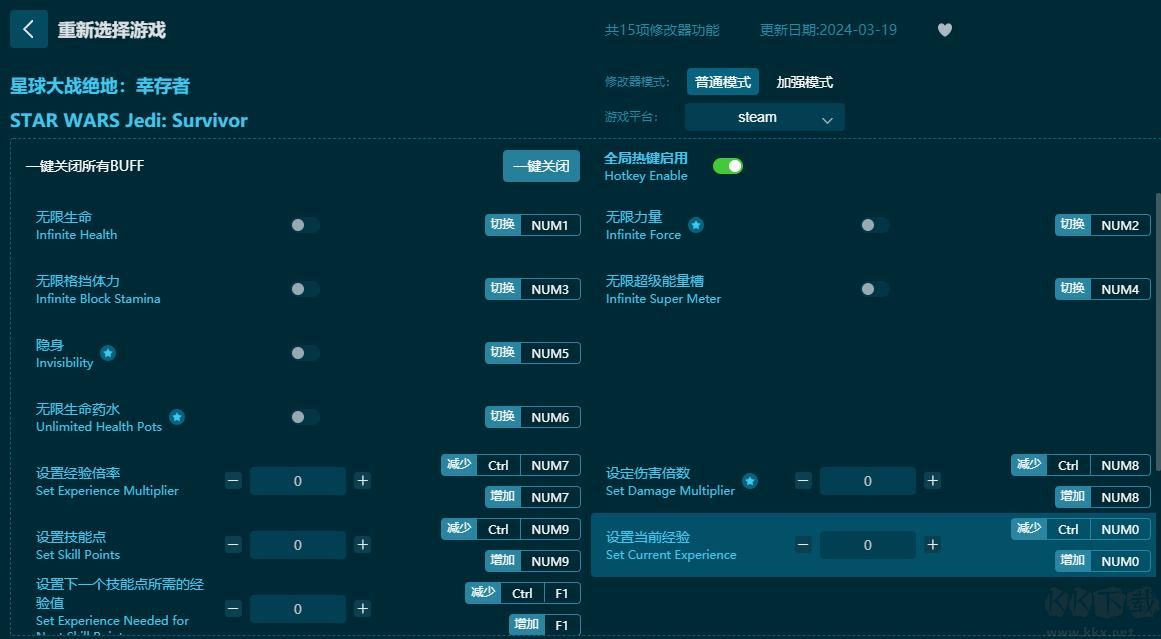Viewport: 1161px width, 639px height.
Task: Switch to 加强模式 trainer mode
Action: point(803,82)
